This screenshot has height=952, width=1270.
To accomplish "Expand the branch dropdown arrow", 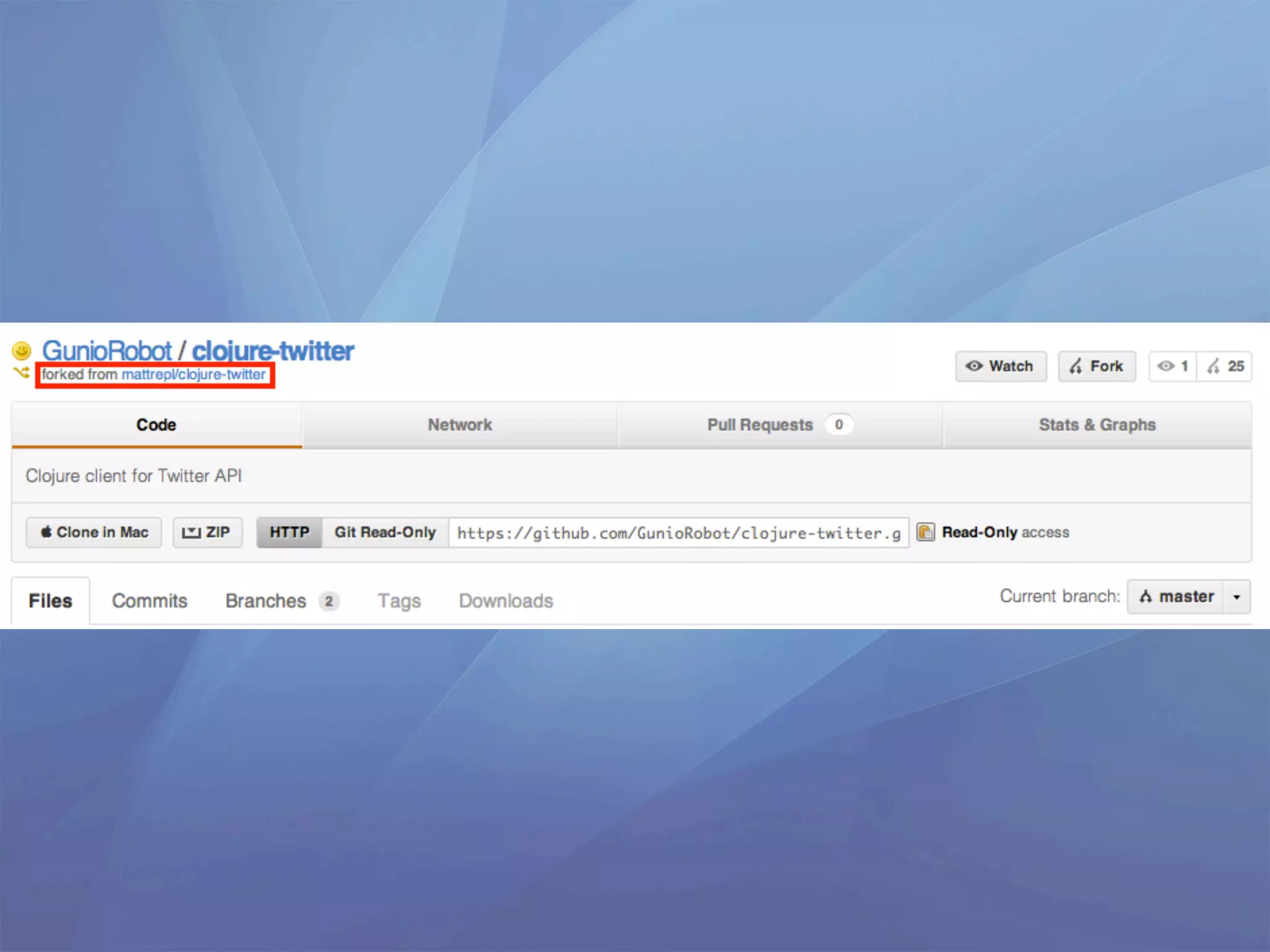I will [1237, 597].
